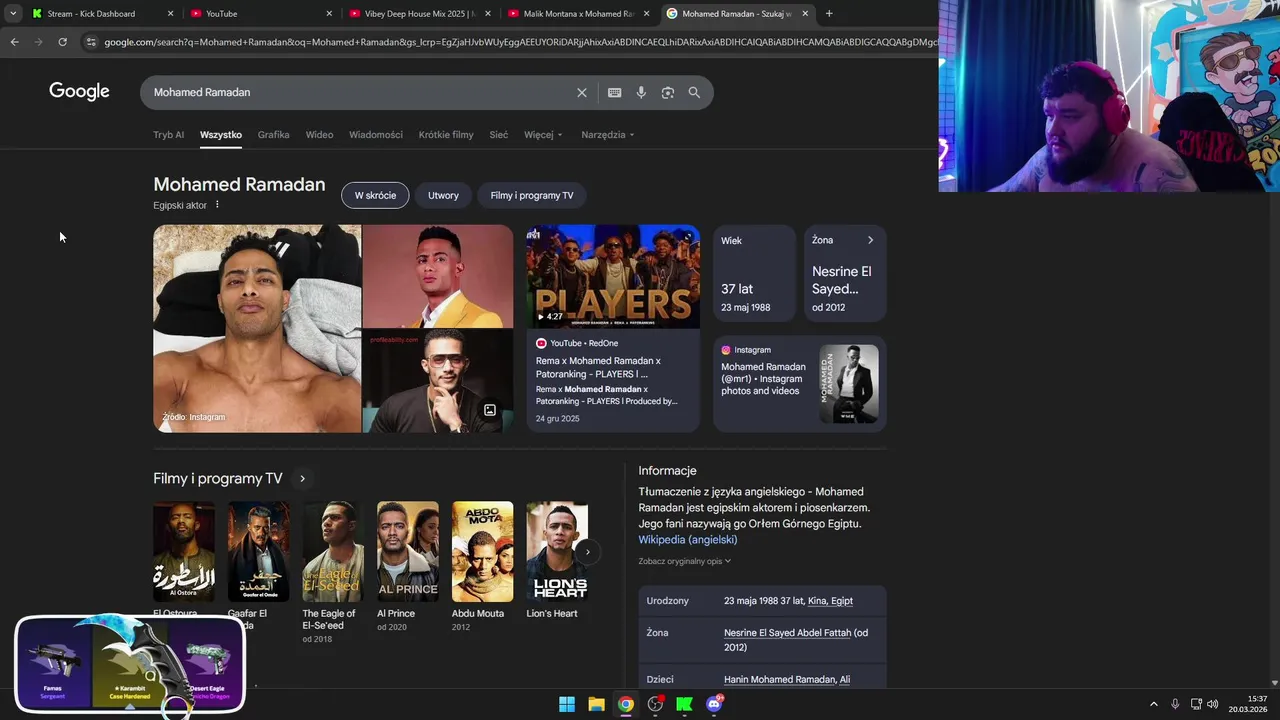
Task: Expand the Więcej dropdown
Action: [543, 134]
